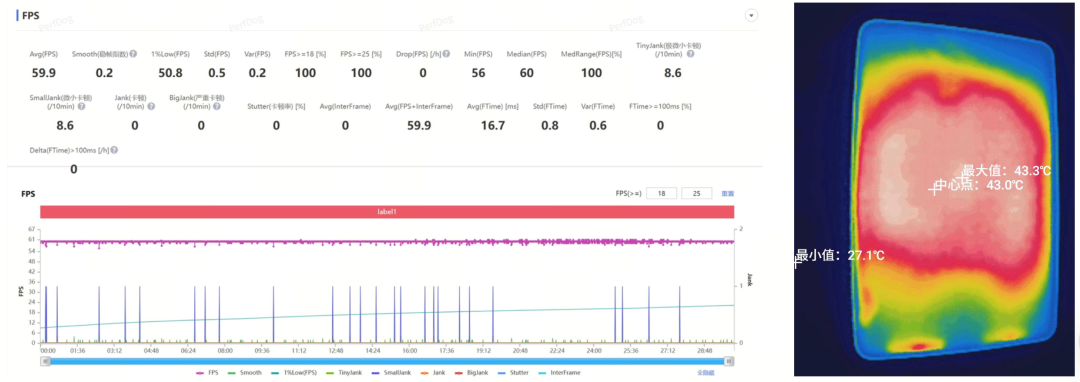Focus the FPS threshold field showing 18
1080x382 pixels.
[661, 193]
